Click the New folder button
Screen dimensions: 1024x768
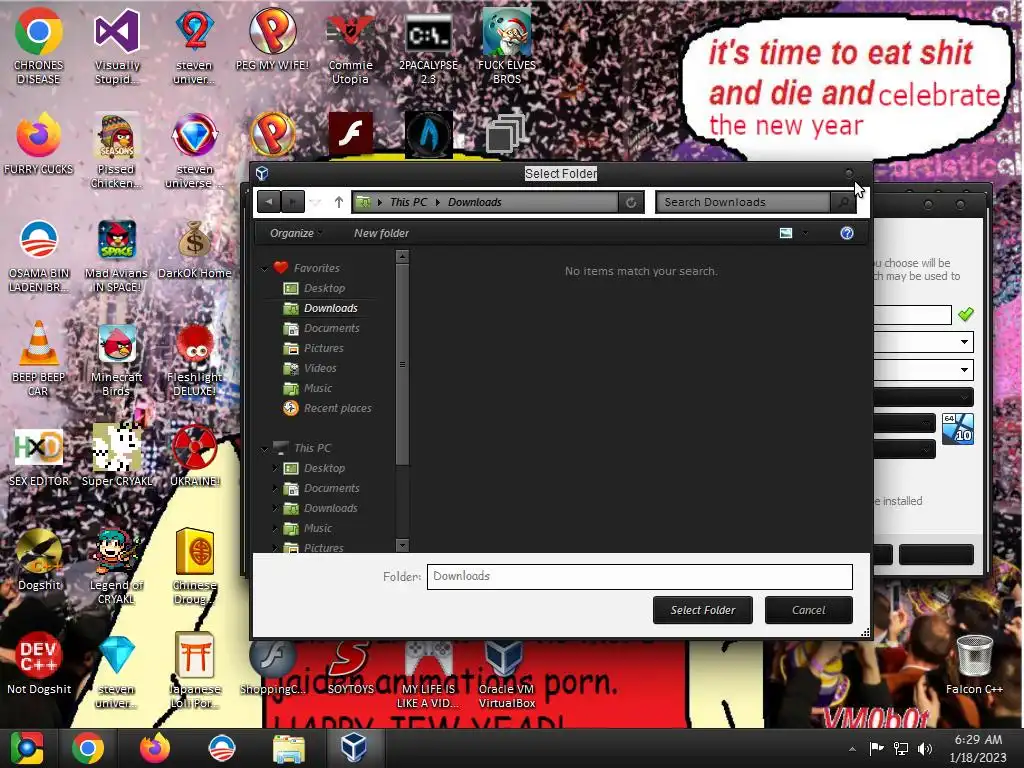click(381, 233)
